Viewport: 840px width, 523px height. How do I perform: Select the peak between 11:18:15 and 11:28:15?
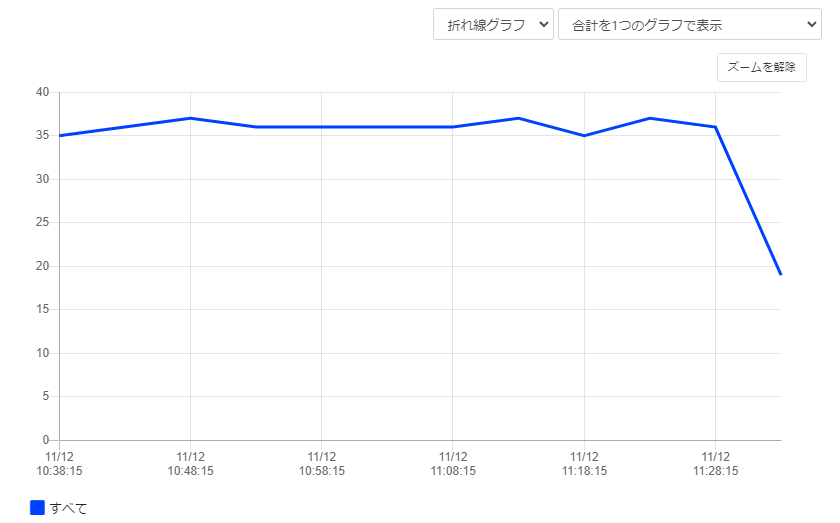(x=650, y=118)
